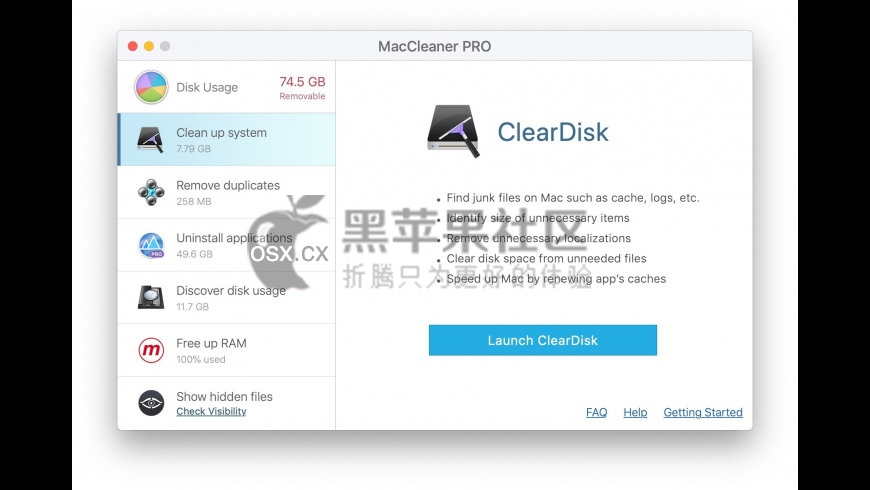Select the Free up RAM sidebar item
This screenshot has height=490, width=870.
click(x=226, y=350)
